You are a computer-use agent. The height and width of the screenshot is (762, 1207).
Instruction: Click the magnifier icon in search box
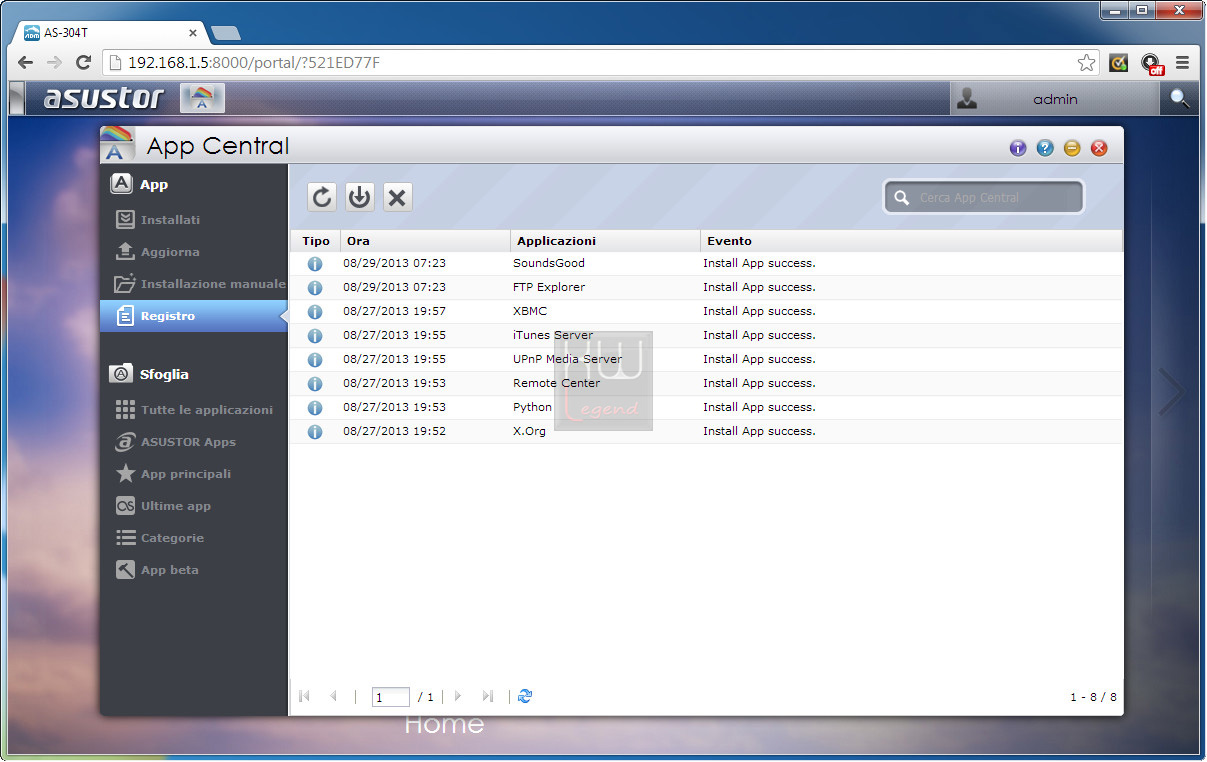(902, 198)
